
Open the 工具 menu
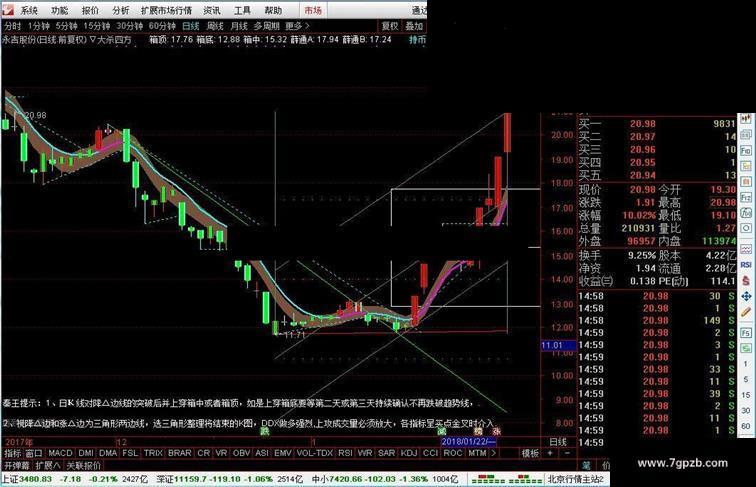point(242,10)
